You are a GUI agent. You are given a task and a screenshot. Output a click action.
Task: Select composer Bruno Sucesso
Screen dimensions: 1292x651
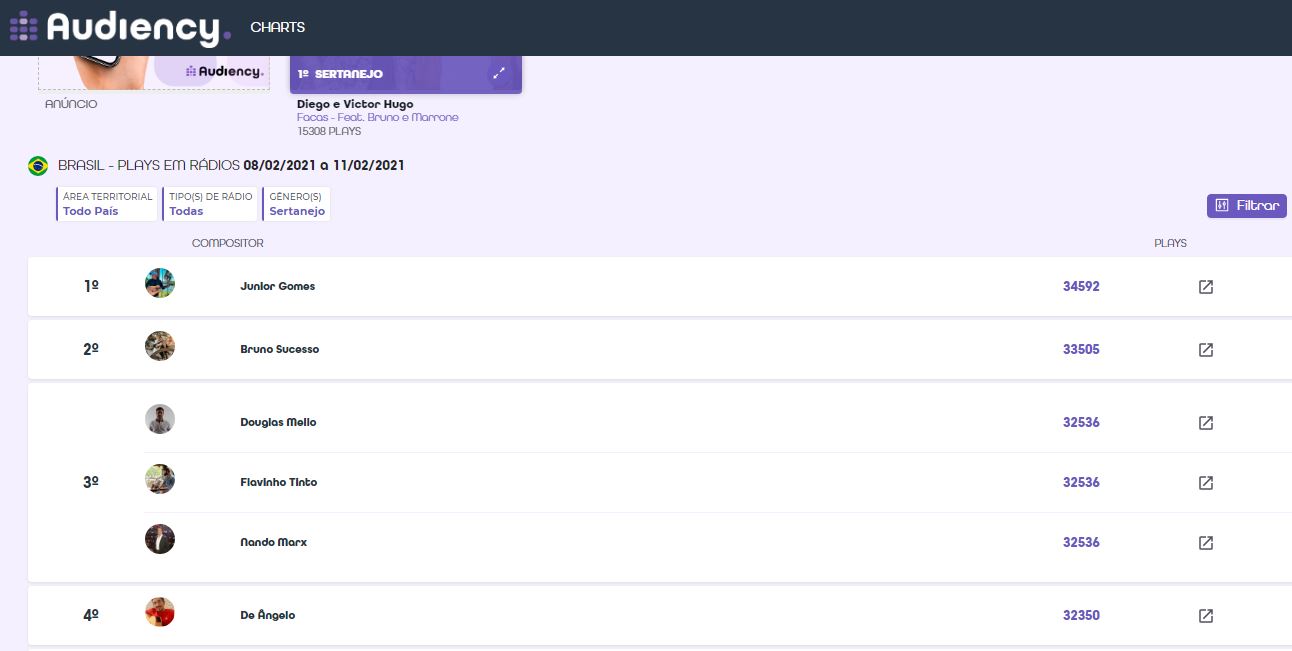[280, 349]
